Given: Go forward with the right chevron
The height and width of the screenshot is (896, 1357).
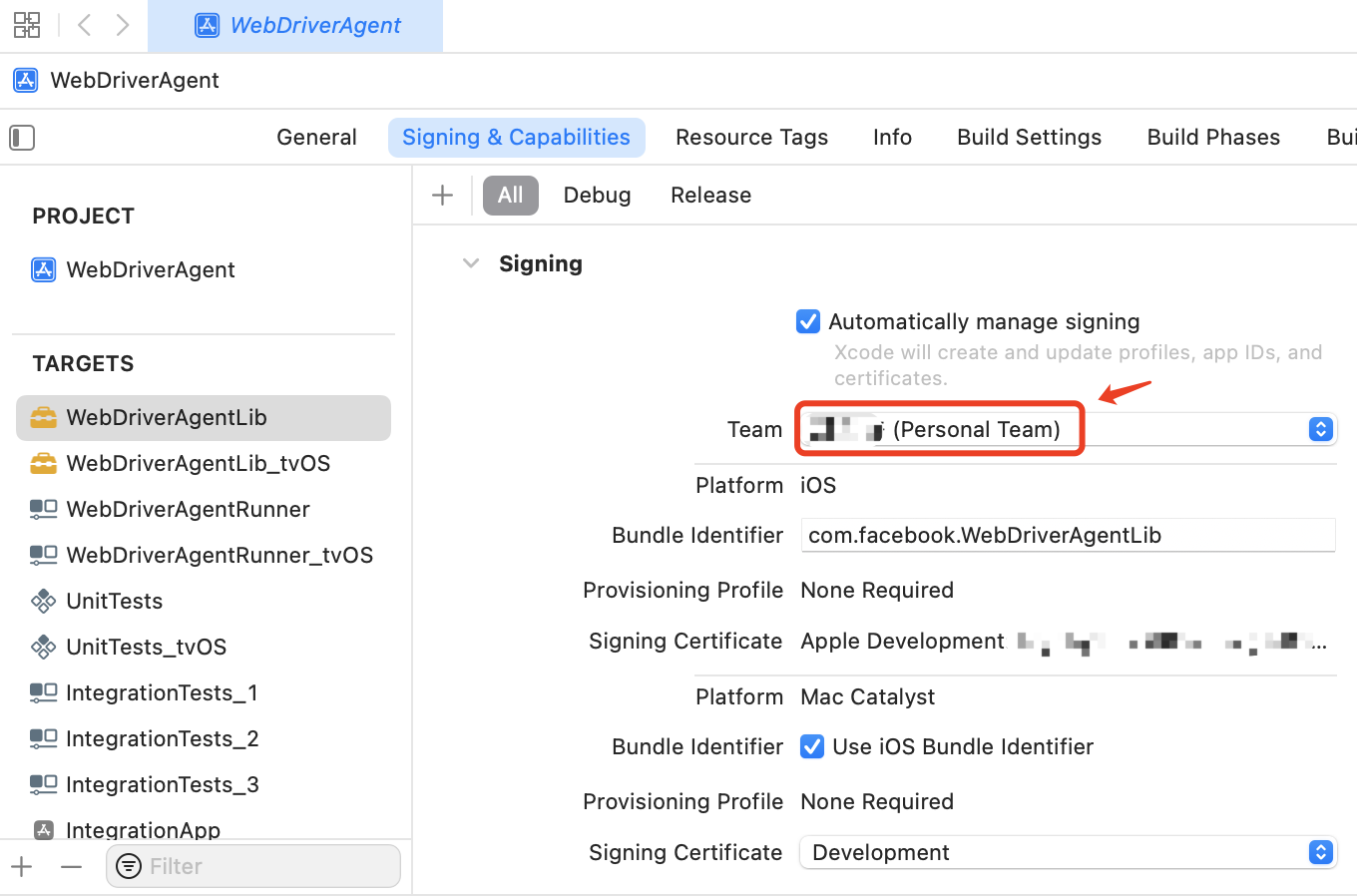Looking at the screenshot, I should click(x=122, y=25).
